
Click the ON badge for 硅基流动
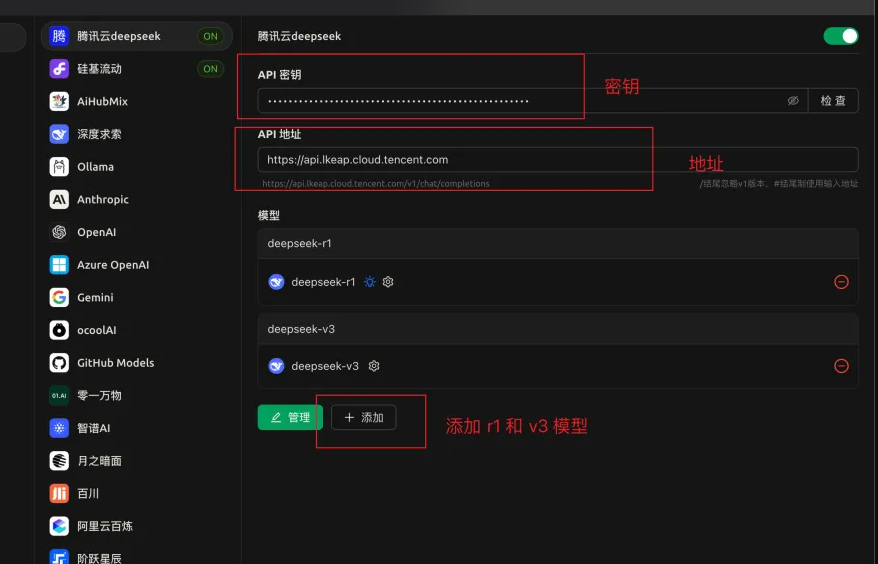210,69
